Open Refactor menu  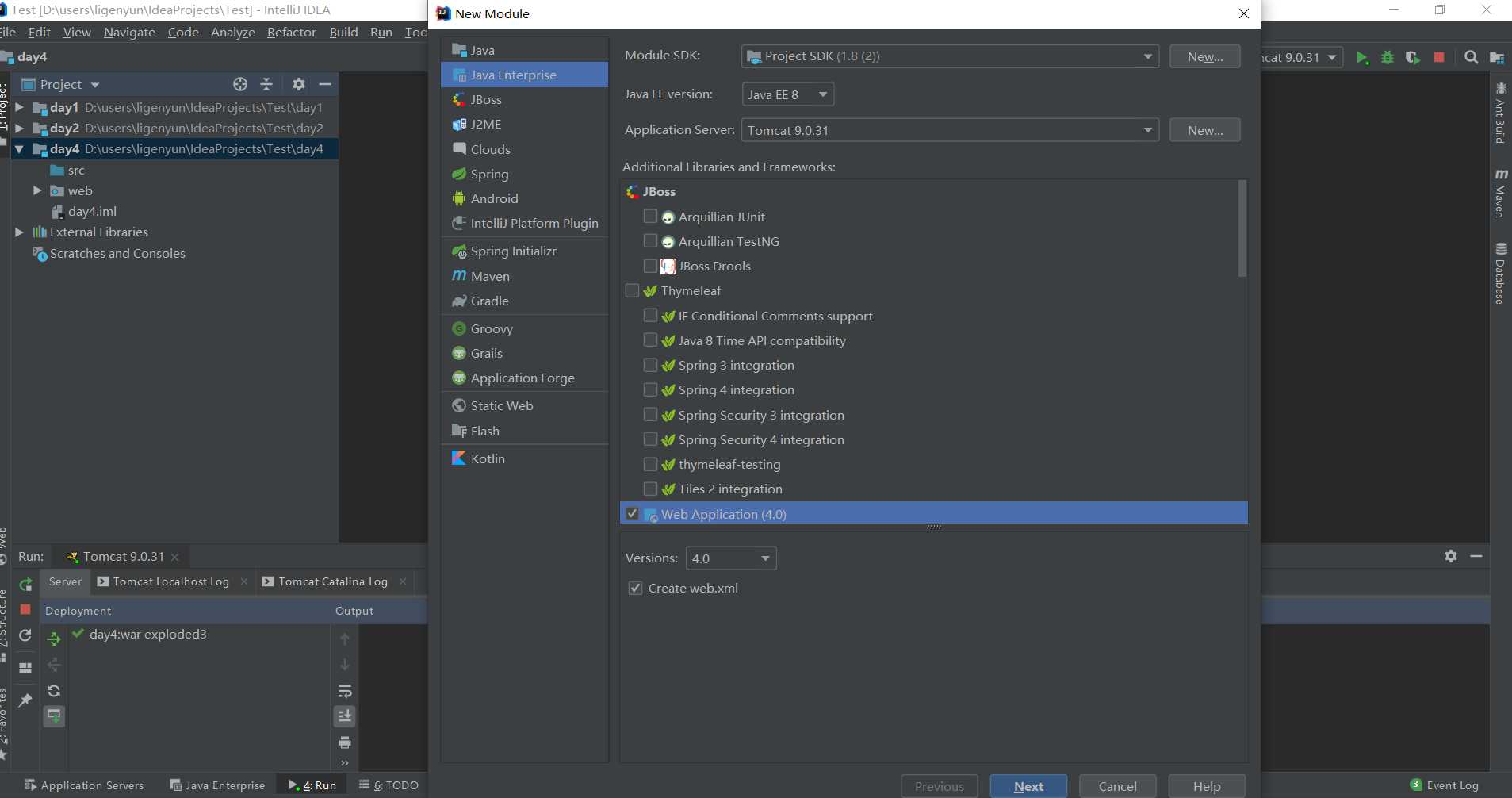[291, 32]
